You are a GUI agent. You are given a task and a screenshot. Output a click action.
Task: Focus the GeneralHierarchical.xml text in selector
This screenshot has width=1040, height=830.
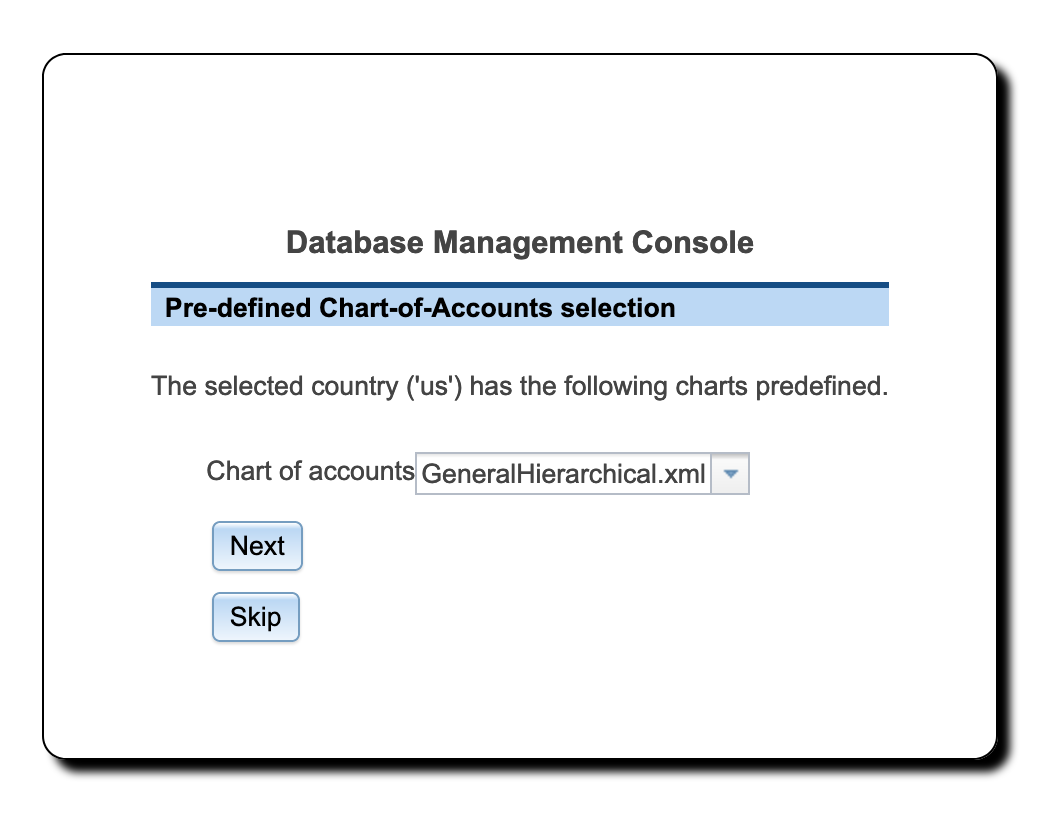(563, 474)
